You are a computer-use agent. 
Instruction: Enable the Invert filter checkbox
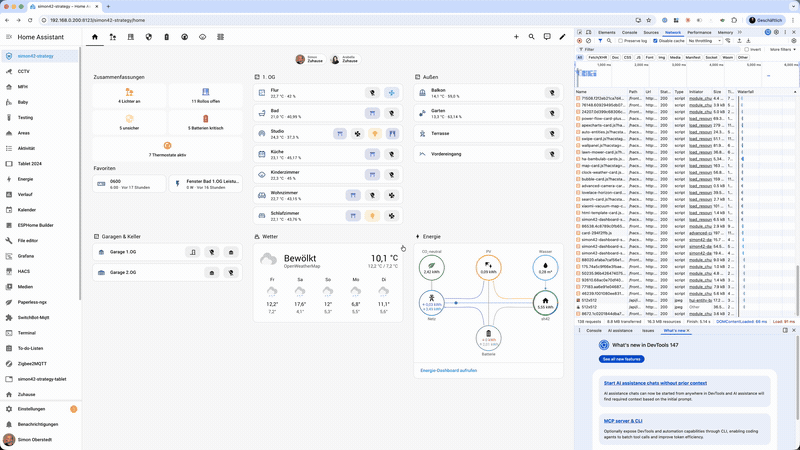coord(746,49)
